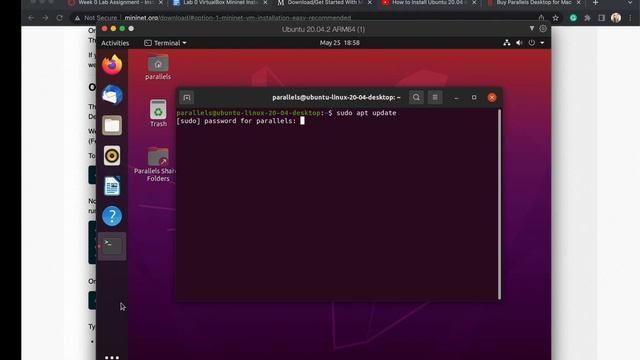Image resolution: width=640 pixels, height=360 pixels.
Task: Open Chrome extensions puzzle icon
Action: [587, 18]
